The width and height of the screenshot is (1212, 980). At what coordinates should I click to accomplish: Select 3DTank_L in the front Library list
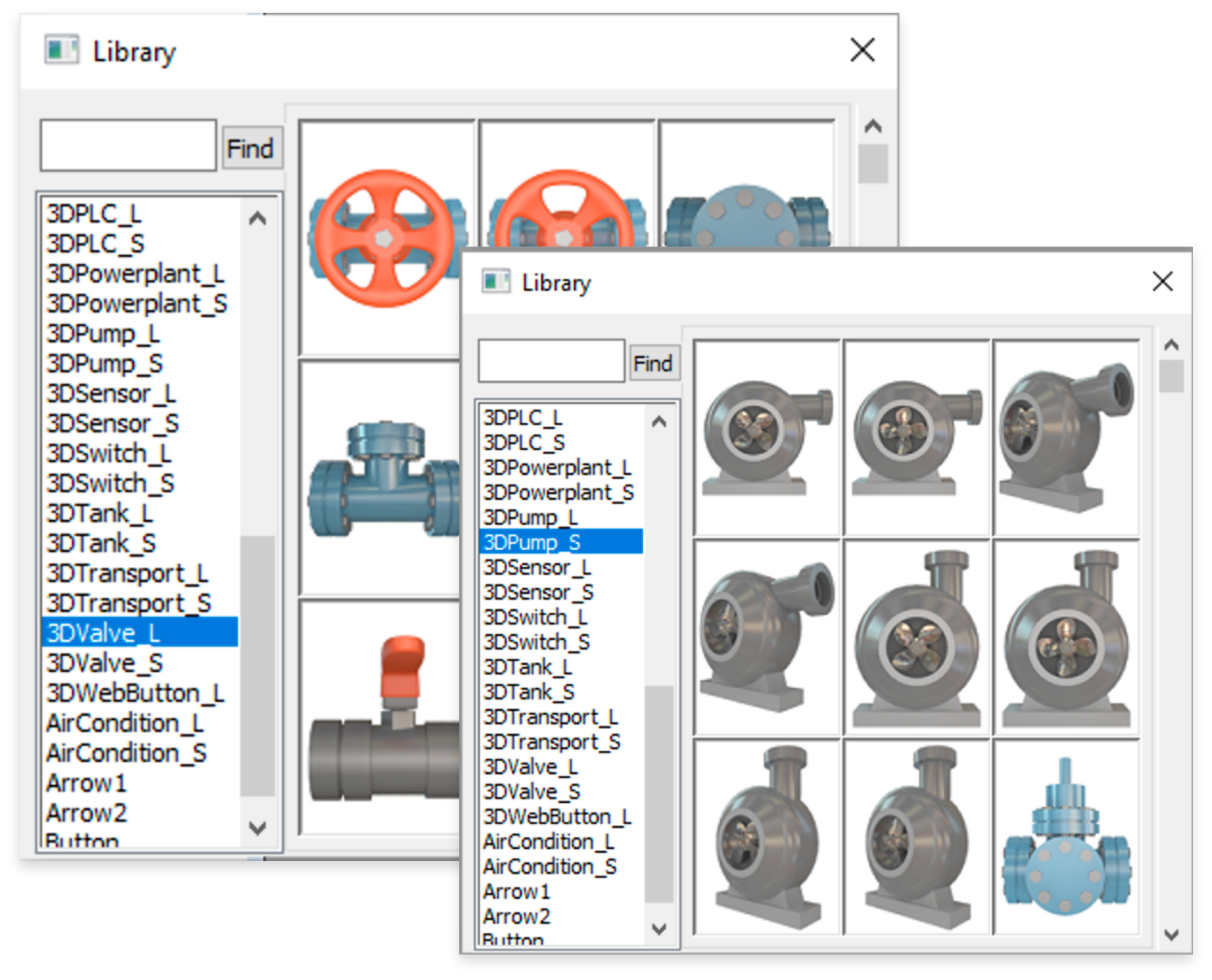528,667
